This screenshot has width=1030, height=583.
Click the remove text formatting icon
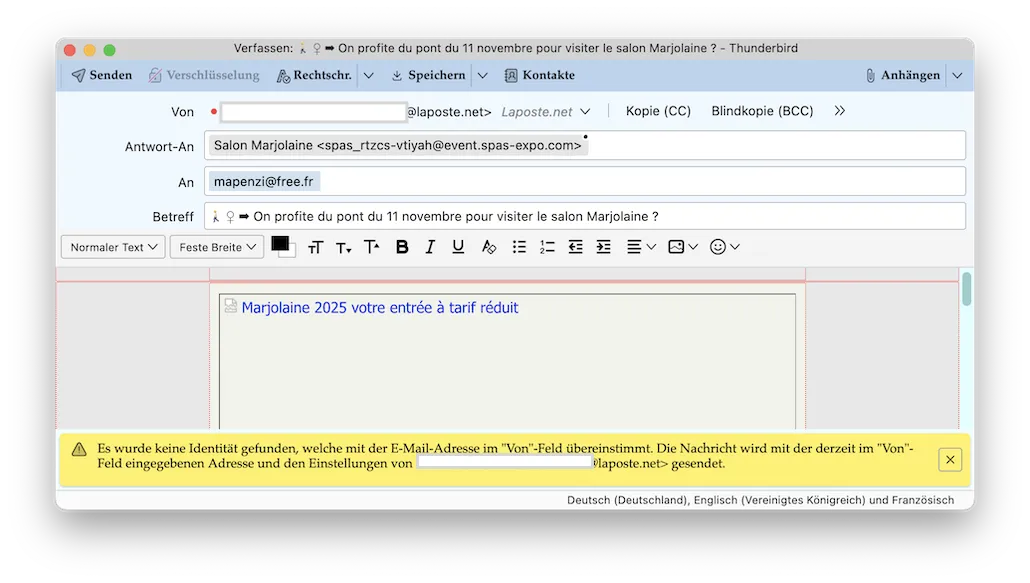click(488, 247)
